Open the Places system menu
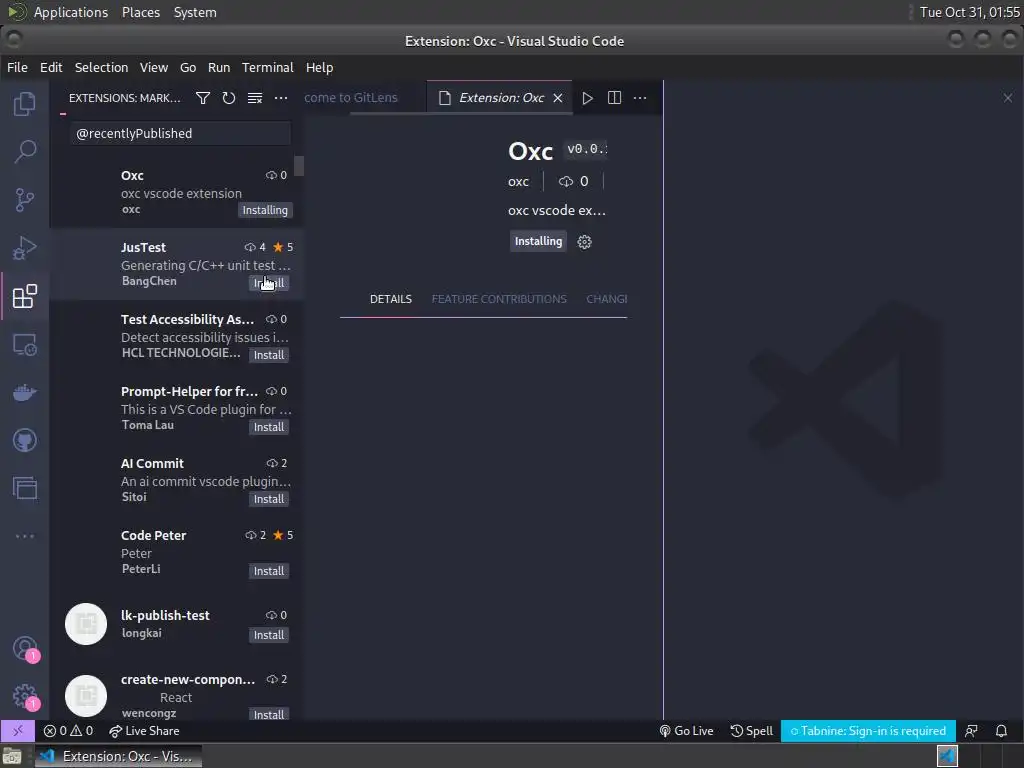Screen dimensions: 1024x768 point(141,12)
